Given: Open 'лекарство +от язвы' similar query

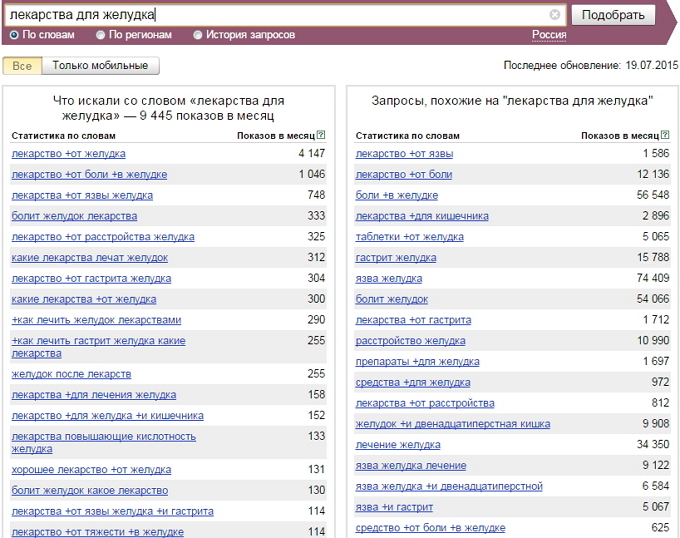Looking at the screenshot, I should pyautogui.click(x=404, y=153).
